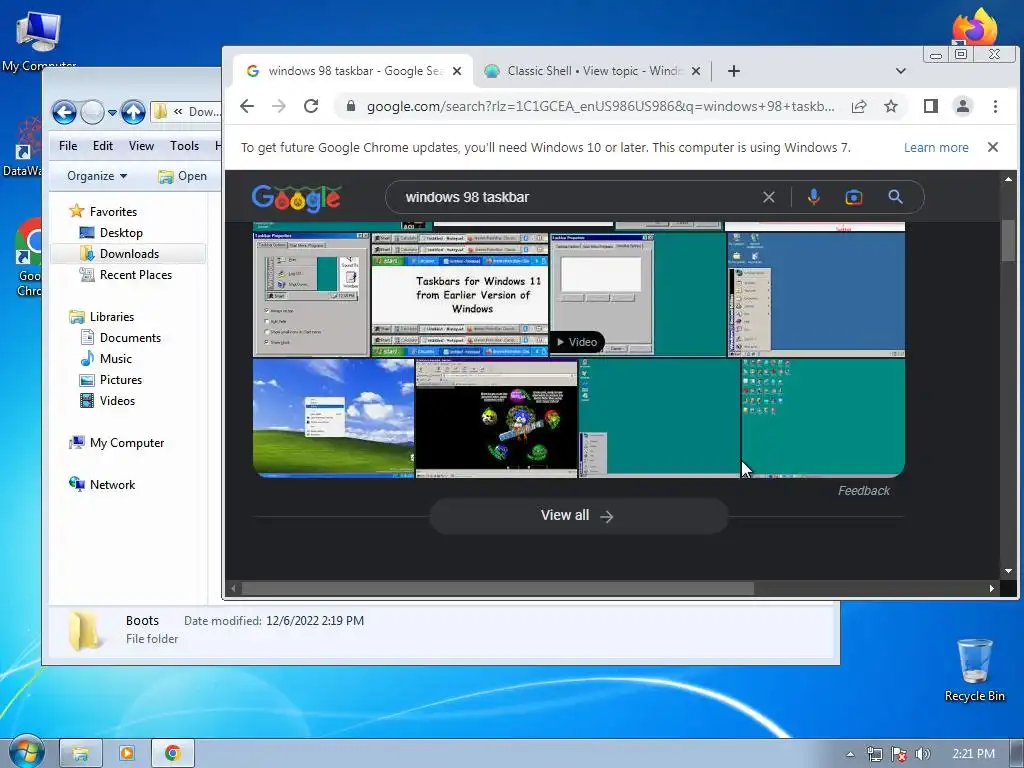1024x768 pixels.
Task: Open Explorer recent locations dropdown arrow
Action: [112, 113]
